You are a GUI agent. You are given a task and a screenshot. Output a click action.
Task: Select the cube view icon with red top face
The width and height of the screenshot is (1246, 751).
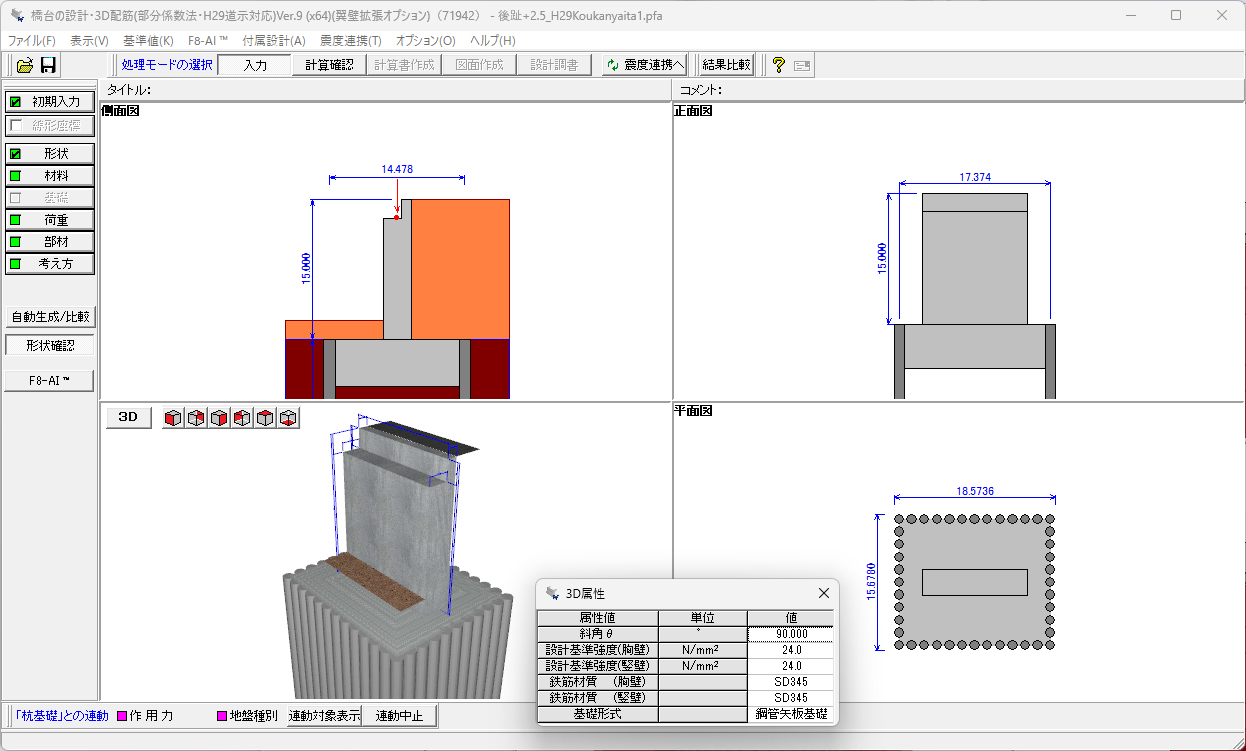click(x=265, y=418)
